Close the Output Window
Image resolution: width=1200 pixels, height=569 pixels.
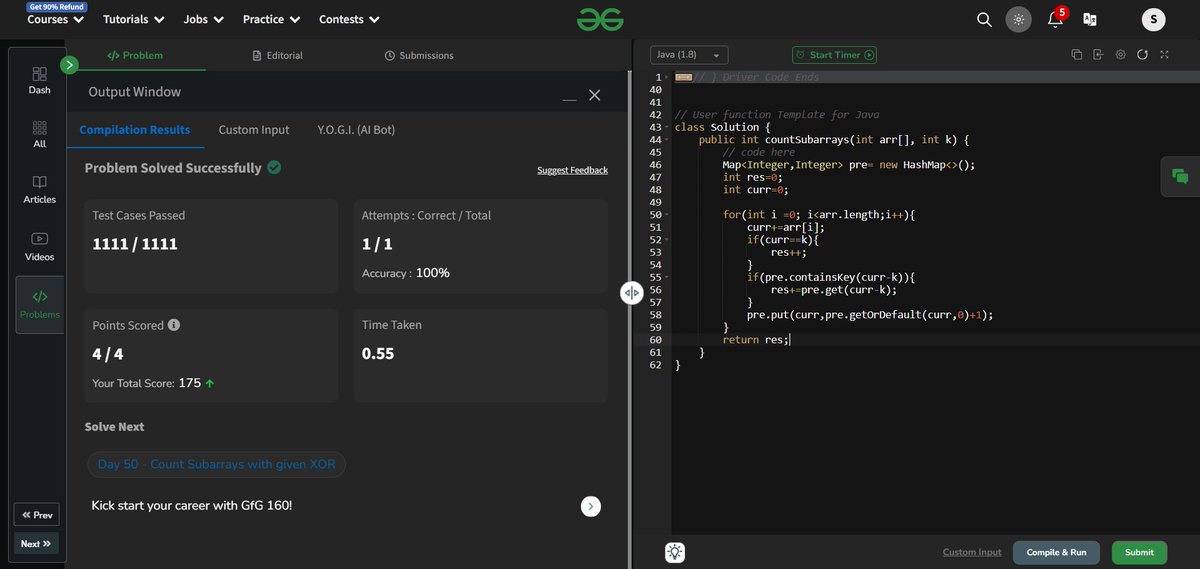click(595, 95)
